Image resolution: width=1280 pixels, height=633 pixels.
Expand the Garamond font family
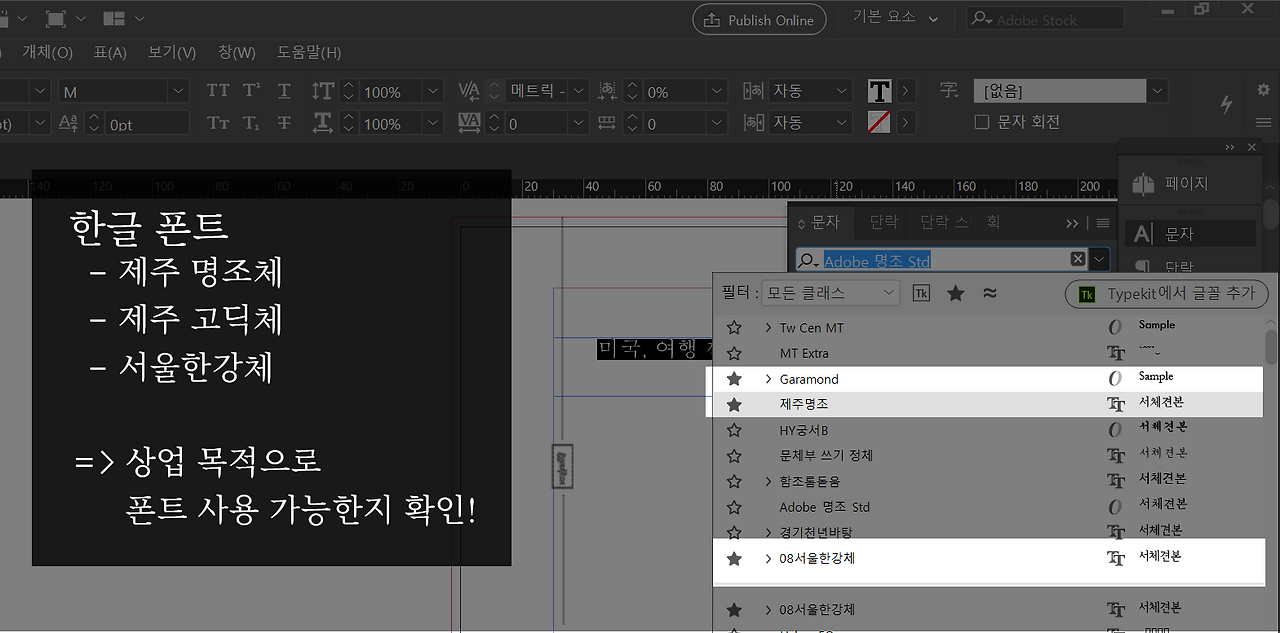[x=768, y=379]
